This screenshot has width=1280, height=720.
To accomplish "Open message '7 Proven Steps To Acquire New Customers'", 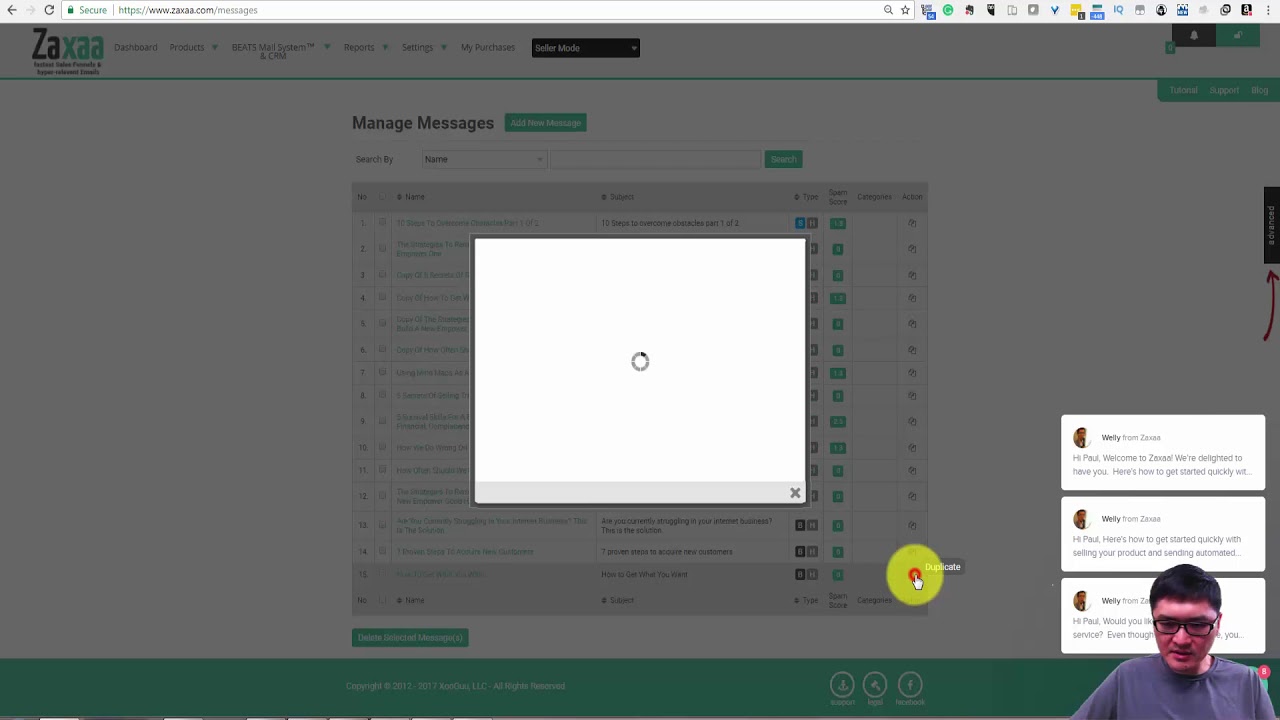I will 465,552.
